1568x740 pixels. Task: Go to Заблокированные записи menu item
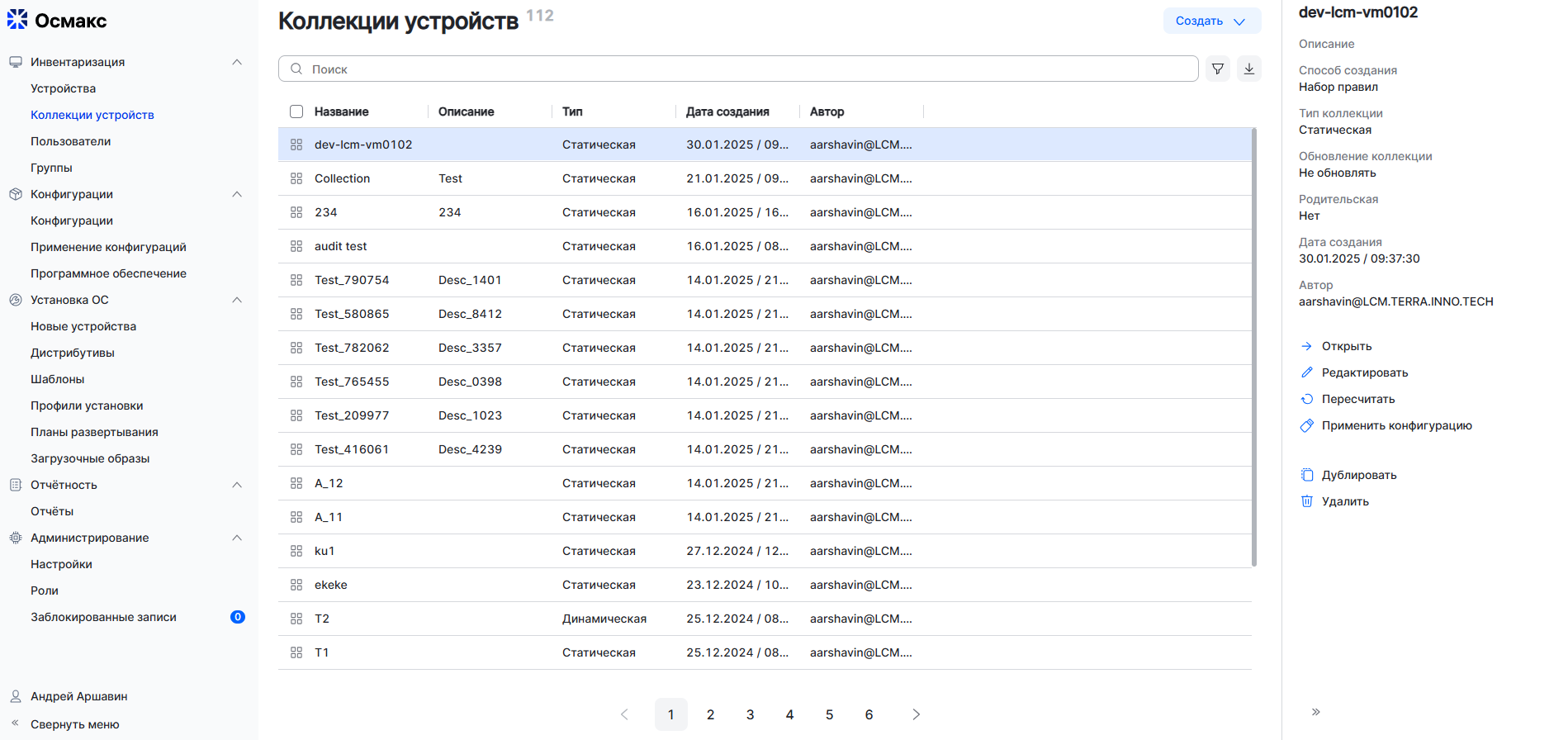(x=103, y=617)
